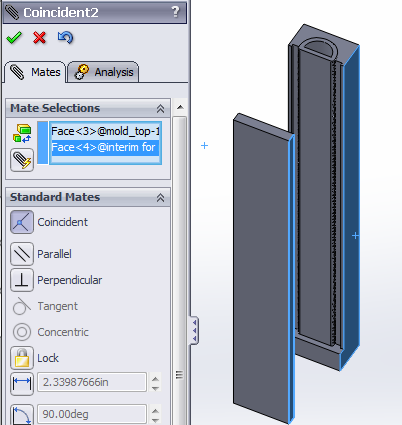This screenshot has width=402, height=425.
Task: Cancel the mate with red X
Action: coord(39,38)
